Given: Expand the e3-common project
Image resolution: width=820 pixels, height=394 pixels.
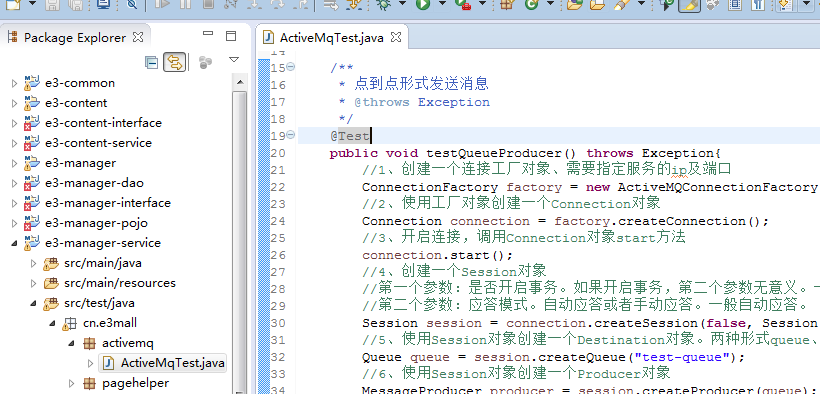Looking at the screenshot, I should tap(14, 83).
